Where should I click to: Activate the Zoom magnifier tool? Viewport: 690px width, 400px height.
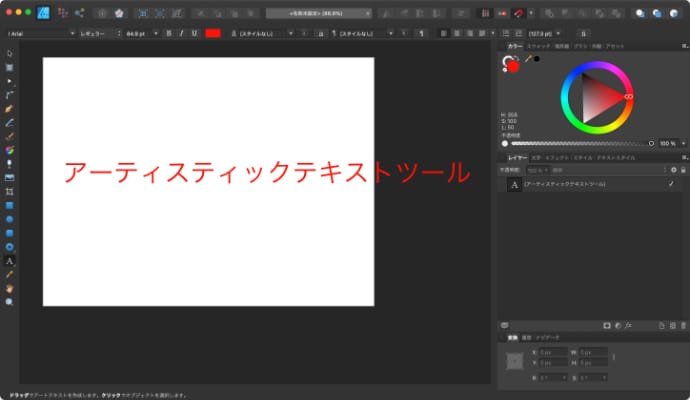[x=9, y=300]
